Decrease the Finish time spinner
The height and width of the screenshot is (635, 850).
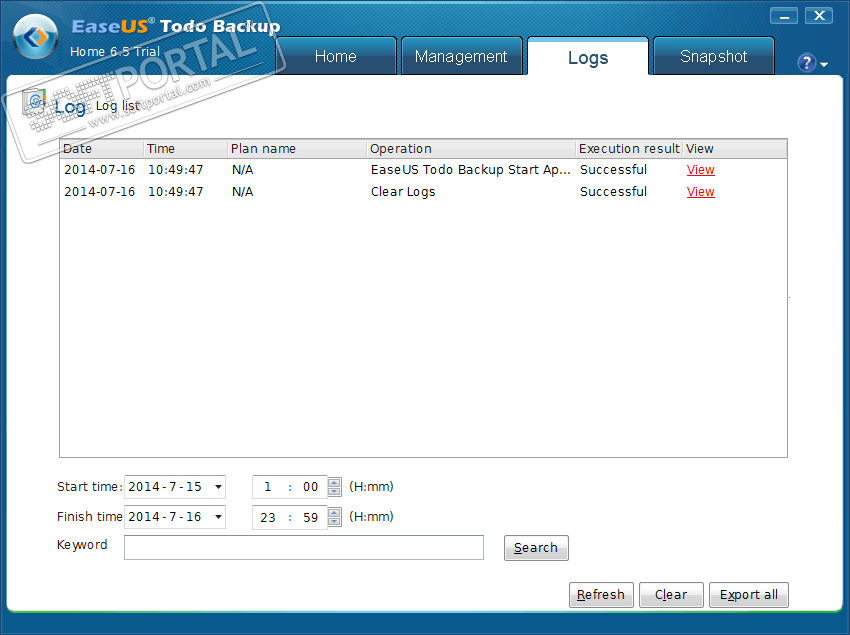point(334,522)
